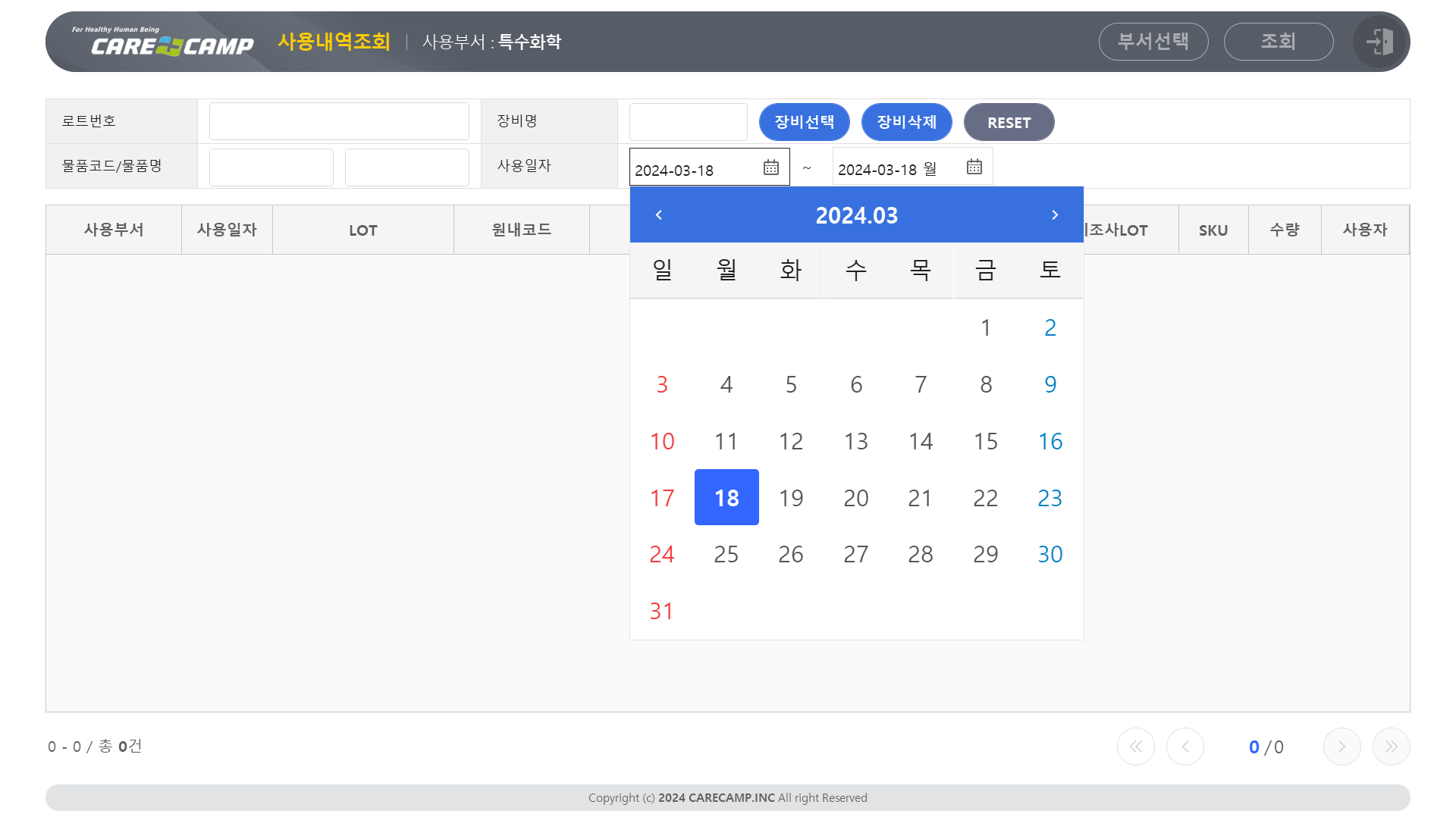Click the 장비삭제 button
Image resolution: width=1456 pixels, height=817 pixels.
pyautogui.click(x=907, y=122)
